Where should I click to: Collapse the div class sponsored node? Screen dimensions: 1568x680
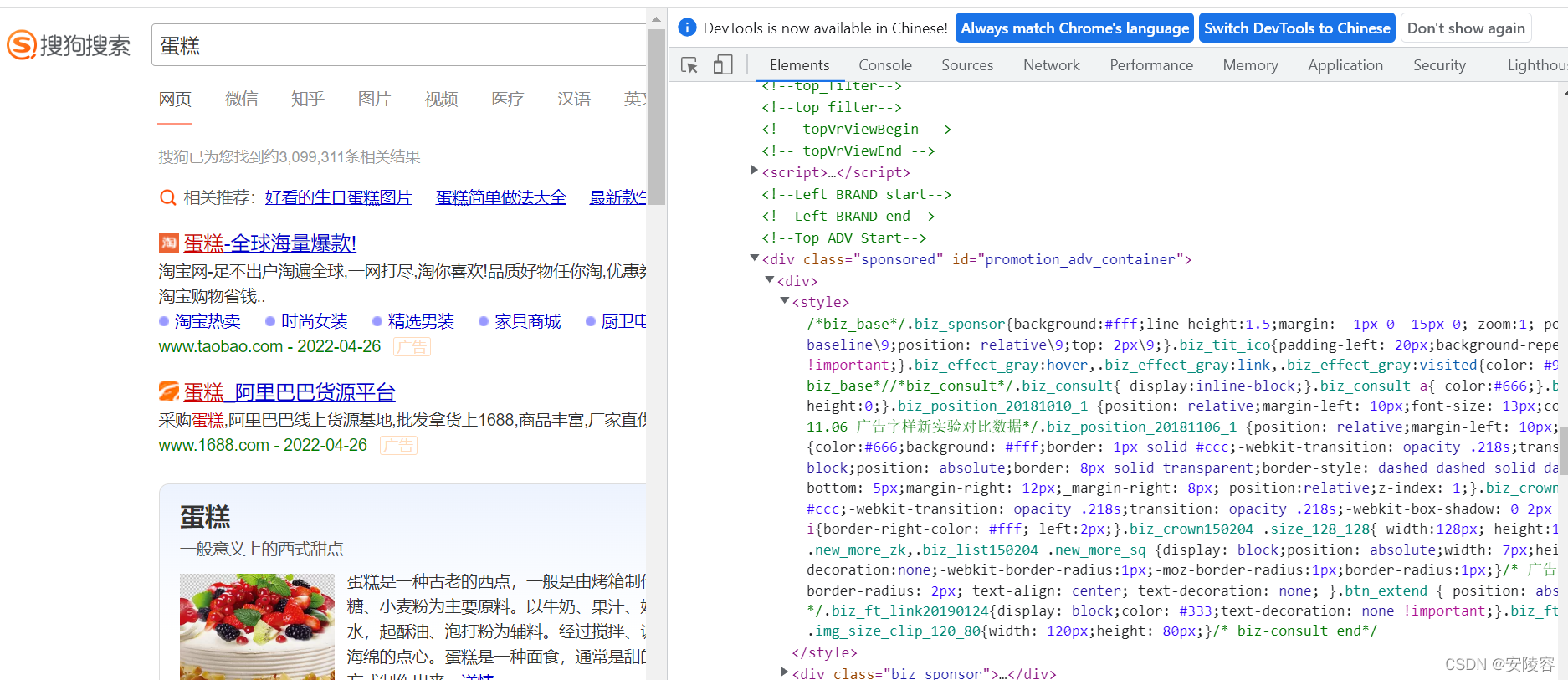(755, 258)
